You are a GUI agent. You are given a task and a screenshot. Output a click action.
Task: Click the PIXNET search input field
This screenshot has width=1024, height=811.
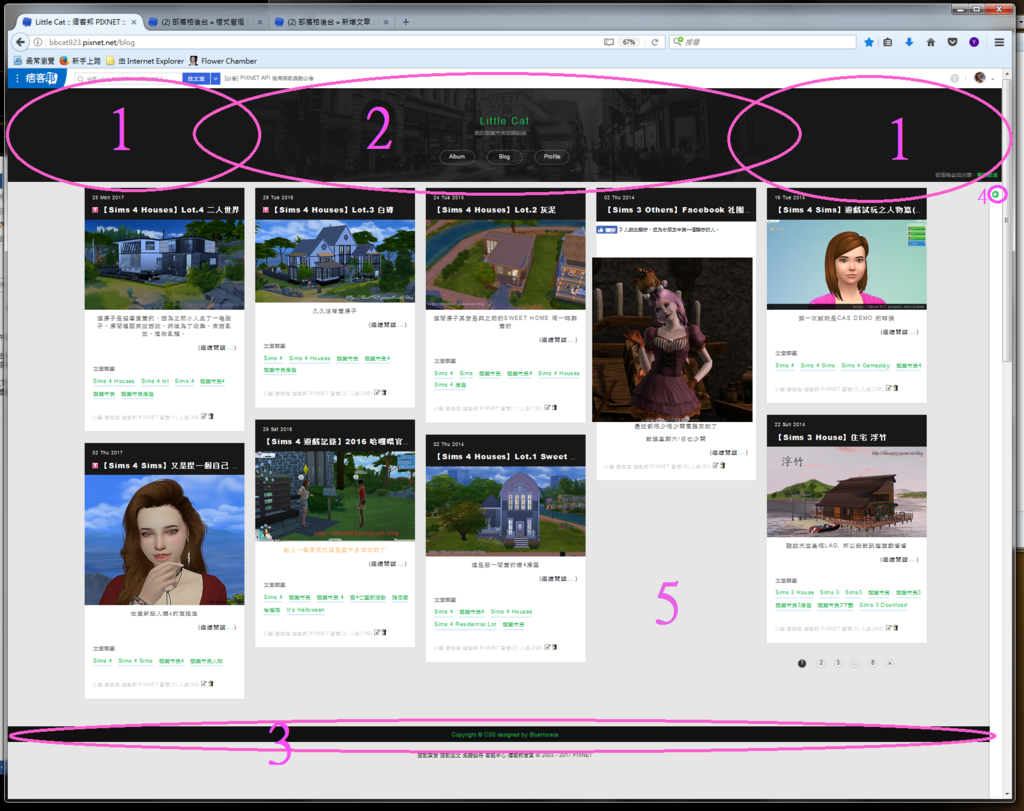tap(127, 78)
